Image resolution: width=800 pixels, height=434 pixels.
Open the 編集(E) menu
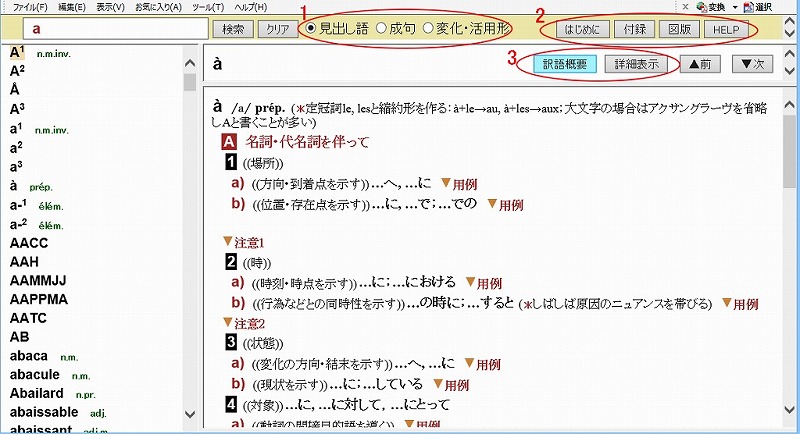click(71, 7)
